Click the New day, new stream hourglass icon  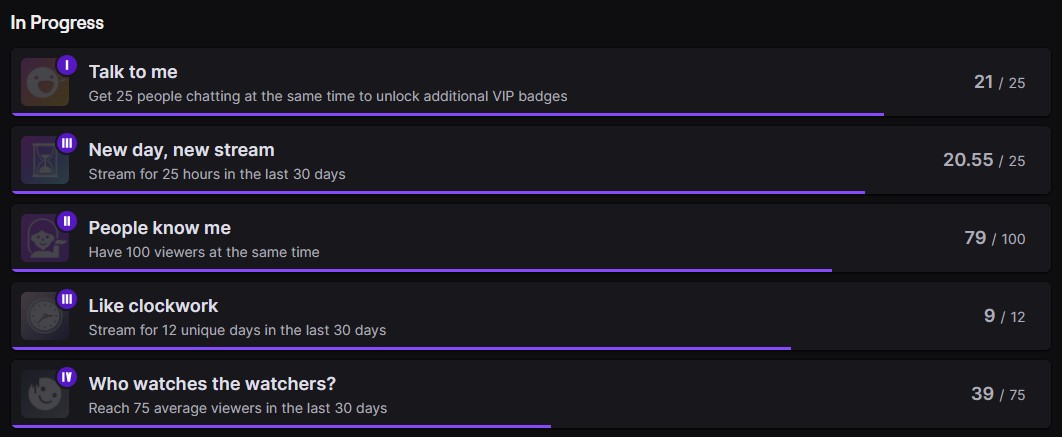44,160
